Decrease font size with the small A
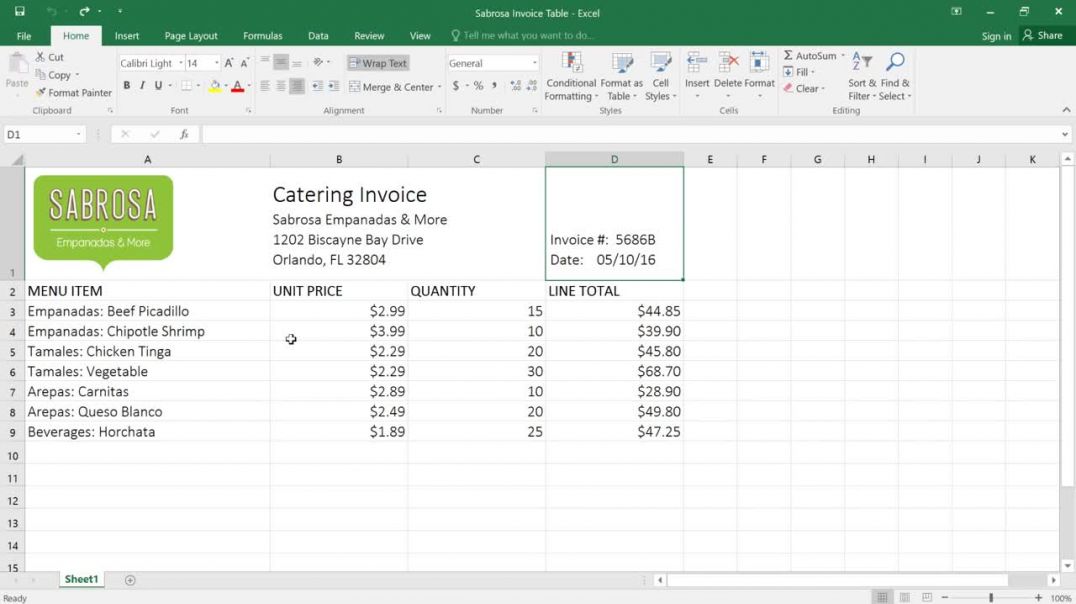This screenshot has width=1076, height=604. (x=244, y=62)
